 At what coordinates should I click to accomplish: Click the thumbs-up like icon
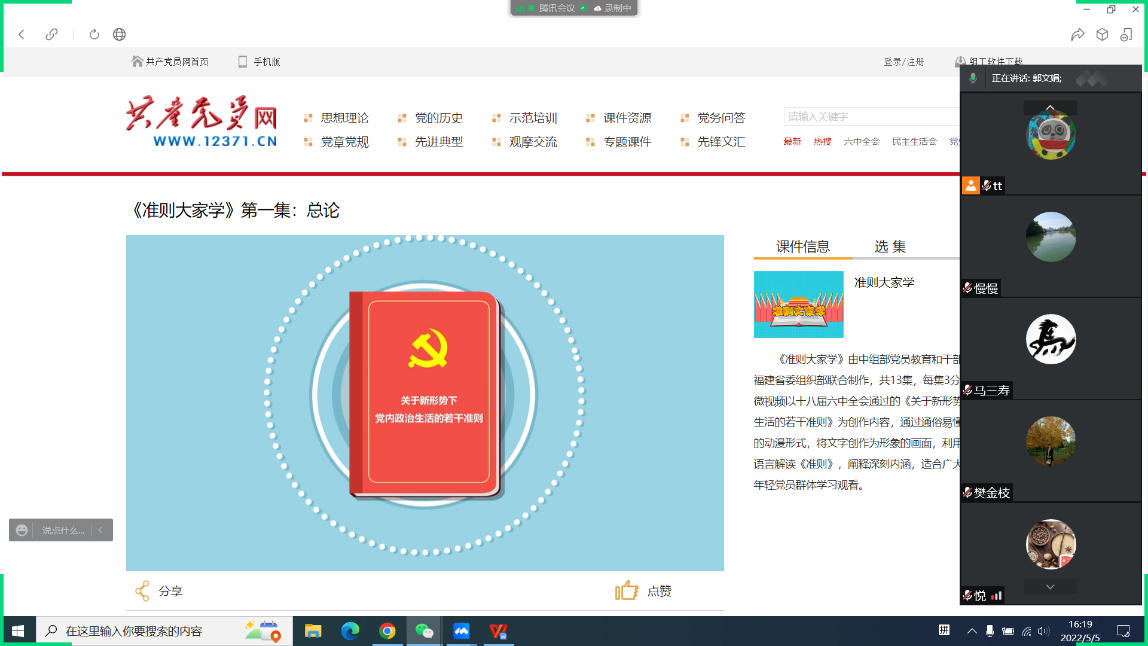coord(626,591)
